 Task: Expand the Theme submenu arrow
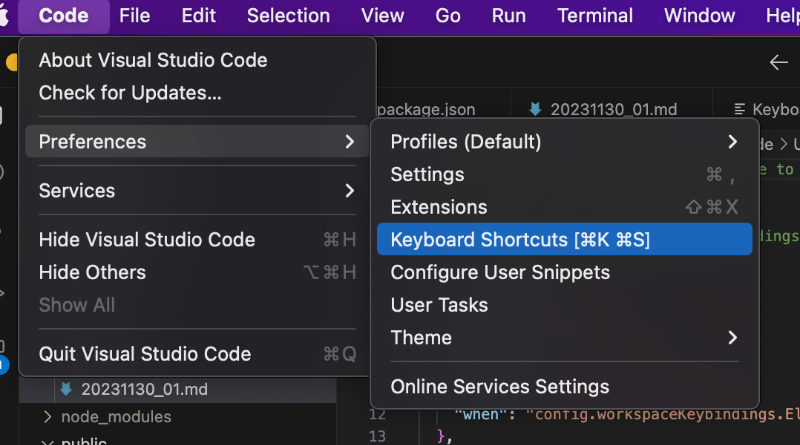coord(732,337)
